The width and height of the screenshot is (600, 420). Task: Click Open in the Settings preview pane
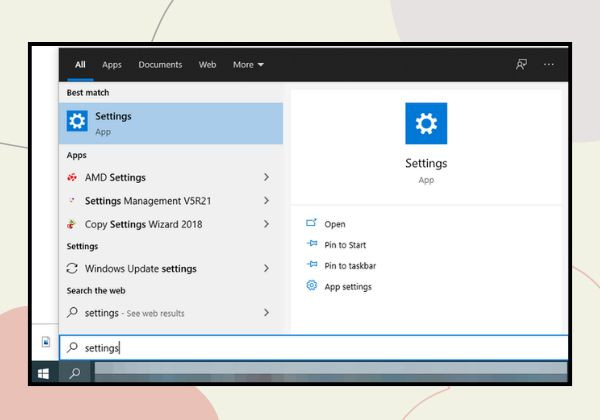click(334, 224)
